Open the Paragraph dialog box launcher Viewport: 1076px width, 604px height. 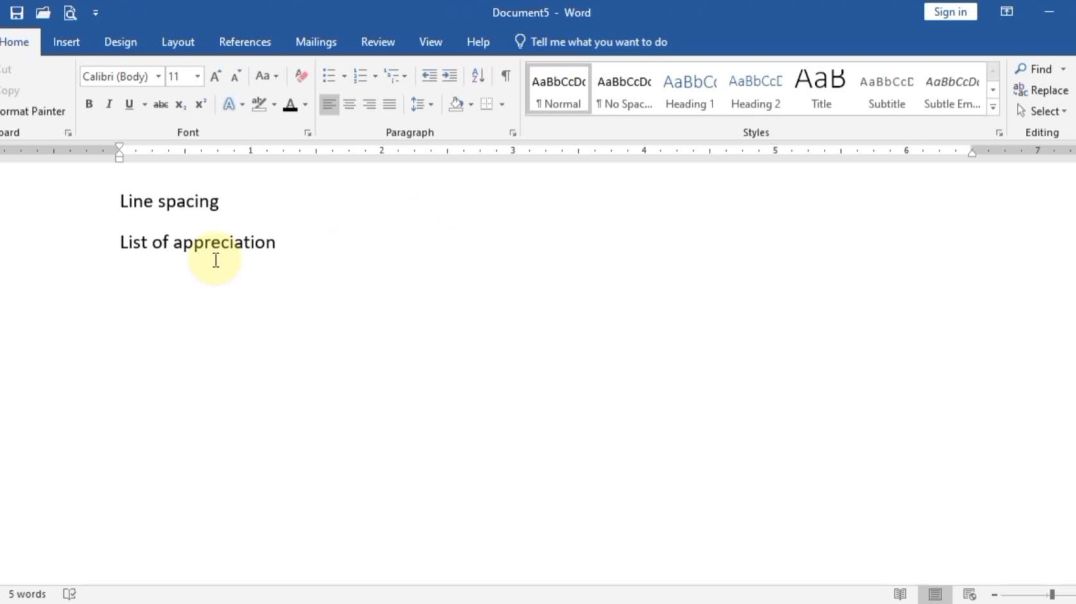click(513, 132)
